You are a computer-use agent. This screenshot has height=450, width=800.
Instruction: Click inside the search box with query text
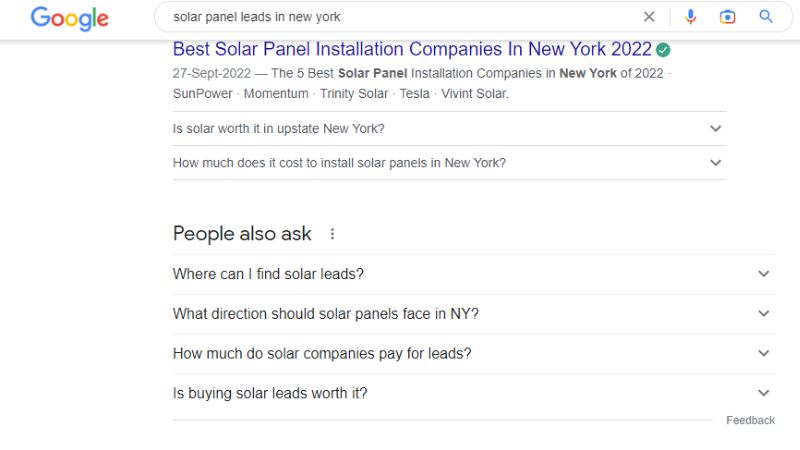coord(398,17)
